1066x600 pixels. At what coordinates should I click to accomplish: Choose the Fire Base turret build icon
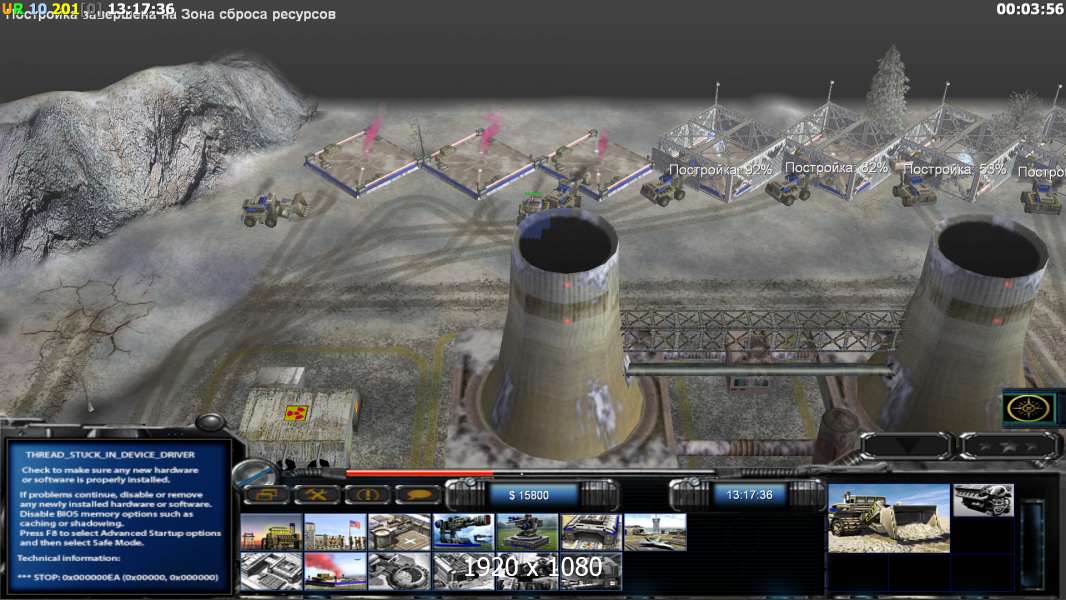pos(527,531)
